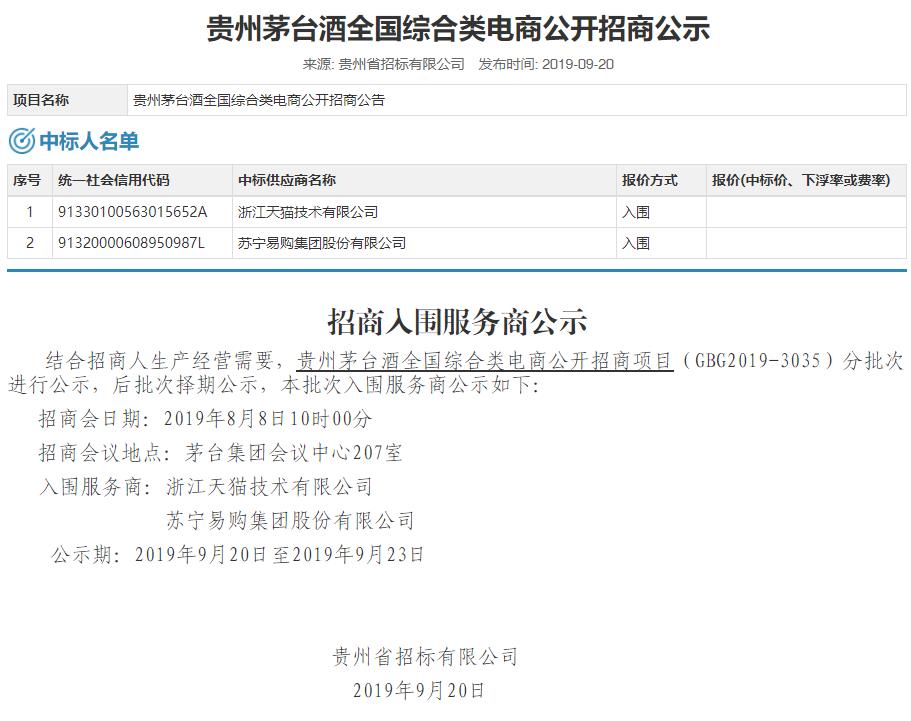
Task: Click the source text 来源: 贵州省招标有限公司
Action: coord(383,64)
